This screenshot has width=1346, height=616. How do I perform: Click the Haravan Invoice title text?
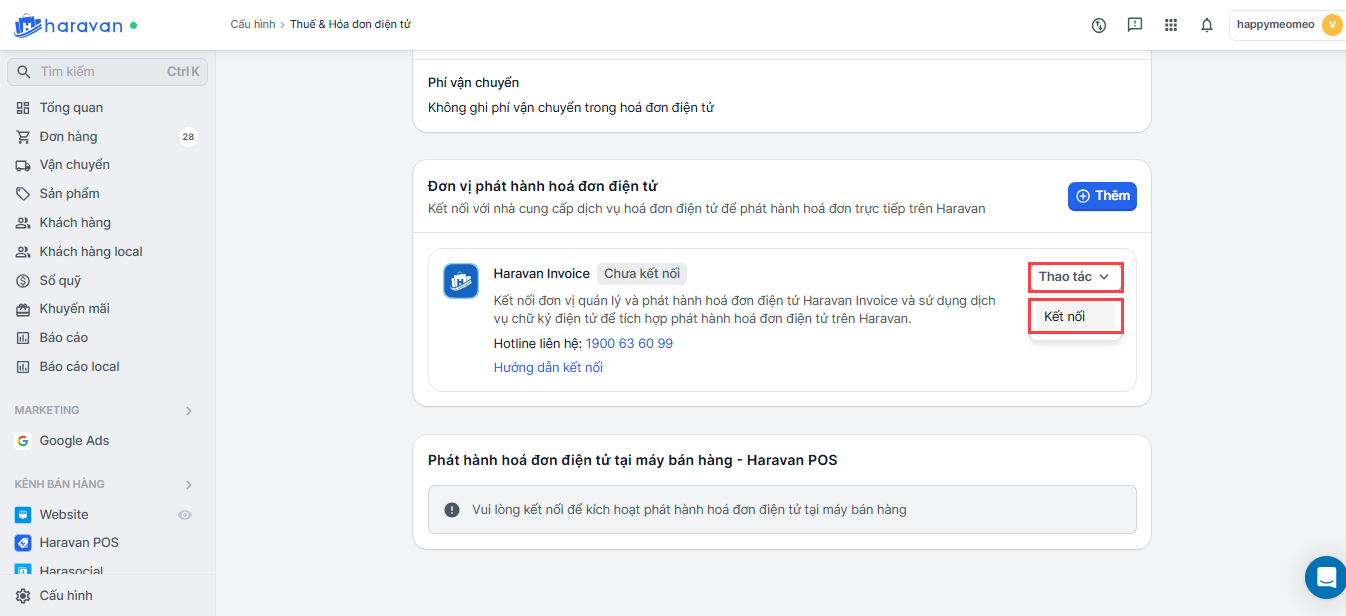542,274
